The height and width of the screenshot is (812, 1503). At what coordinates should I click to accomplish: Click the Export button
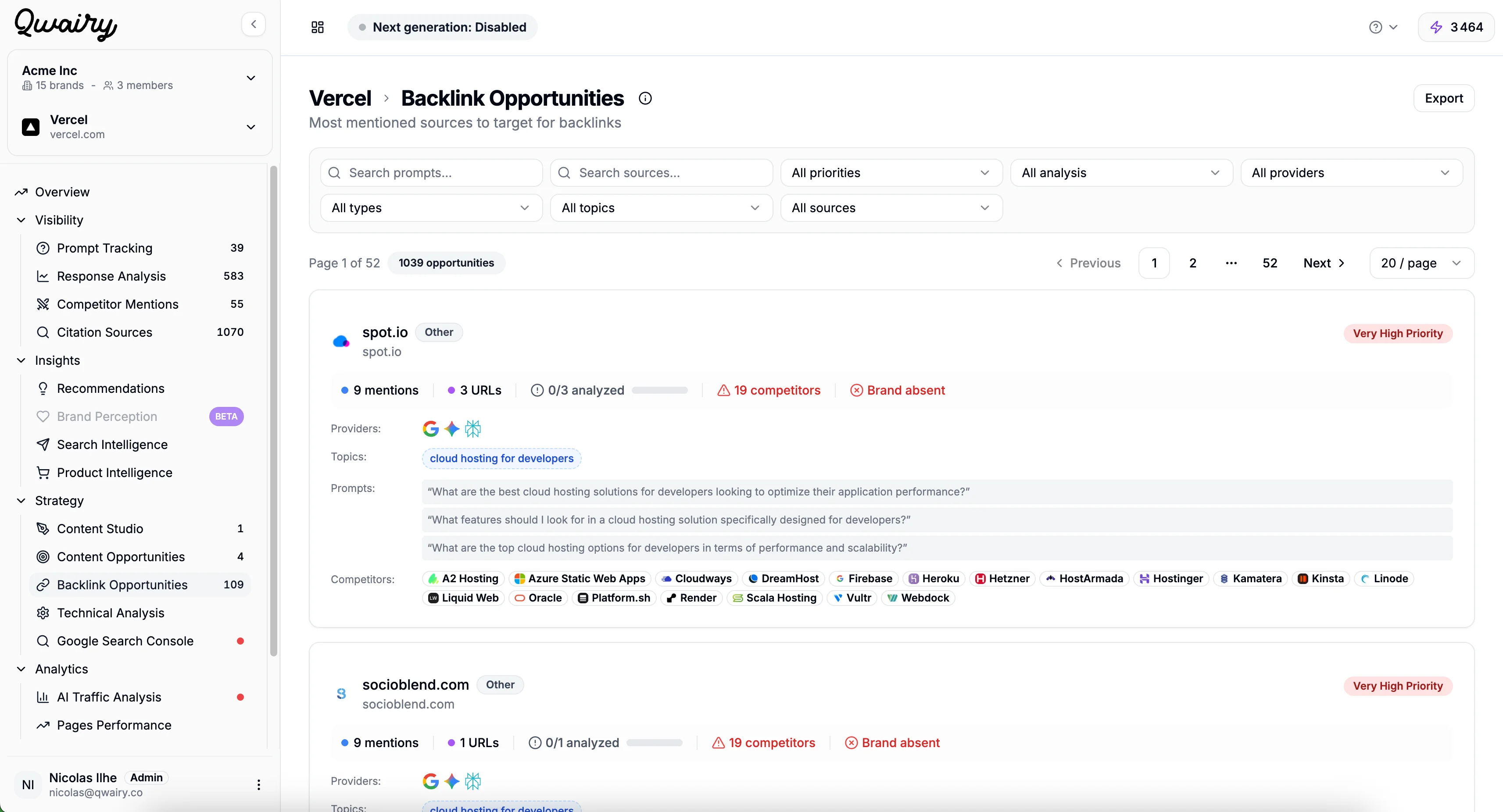pos(1443,98)
